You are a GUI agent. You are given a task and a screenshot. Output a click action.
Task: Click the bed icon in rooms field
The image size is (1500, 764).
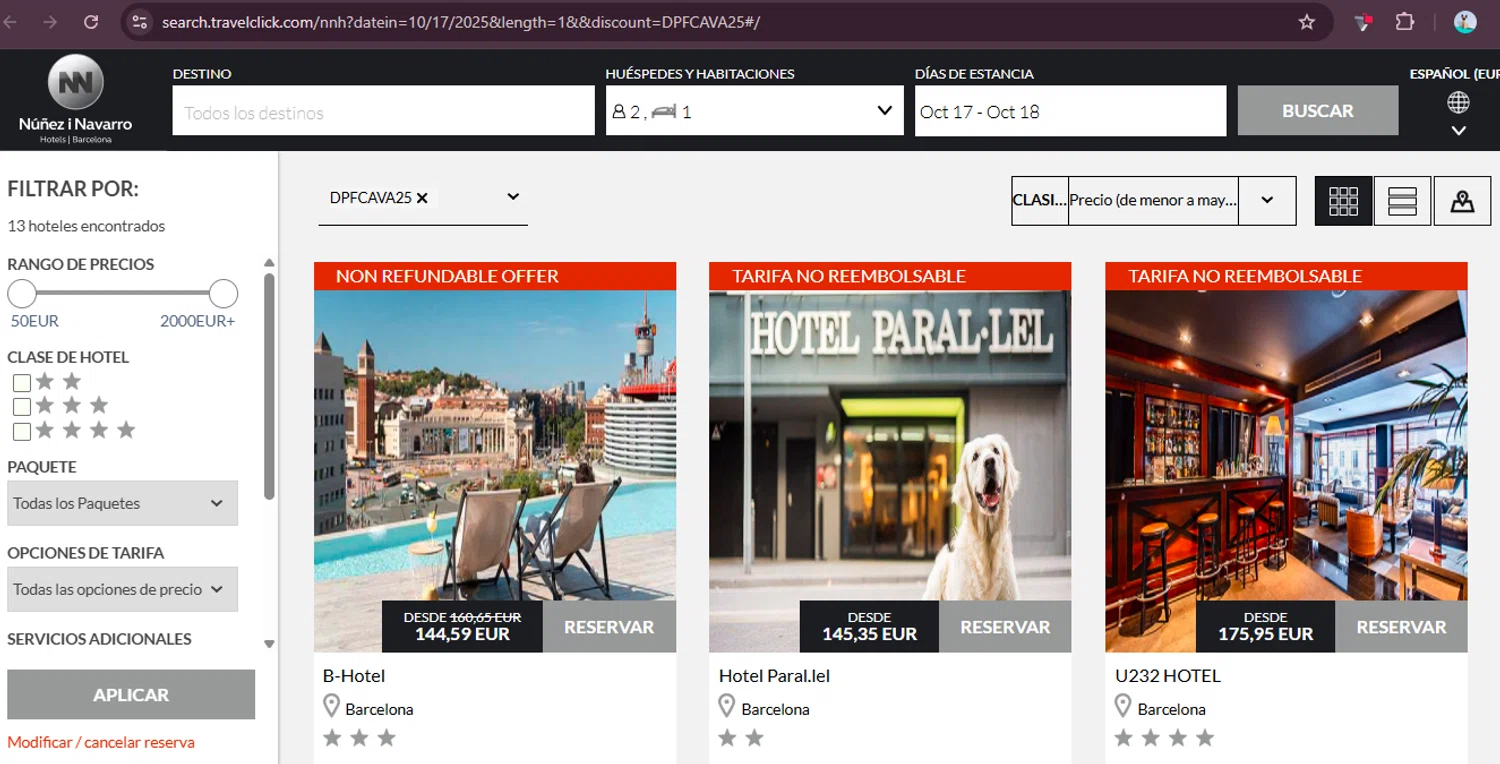(664, 112)
